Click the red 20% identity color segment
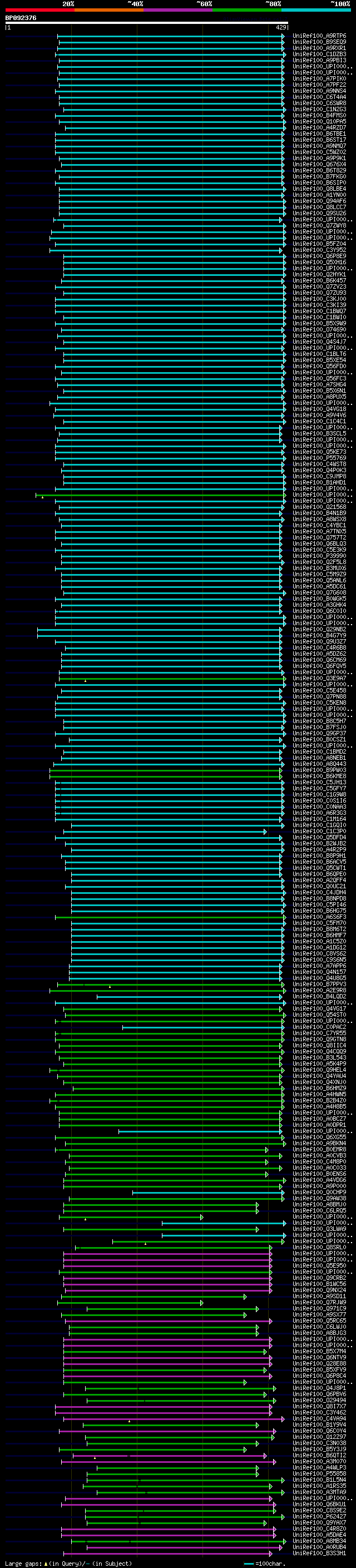 tap(39, 10)
